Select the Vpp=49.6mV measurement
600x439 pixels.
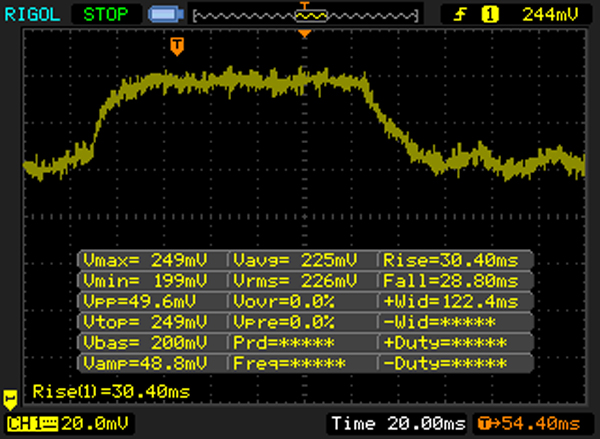tap(140, 302)
